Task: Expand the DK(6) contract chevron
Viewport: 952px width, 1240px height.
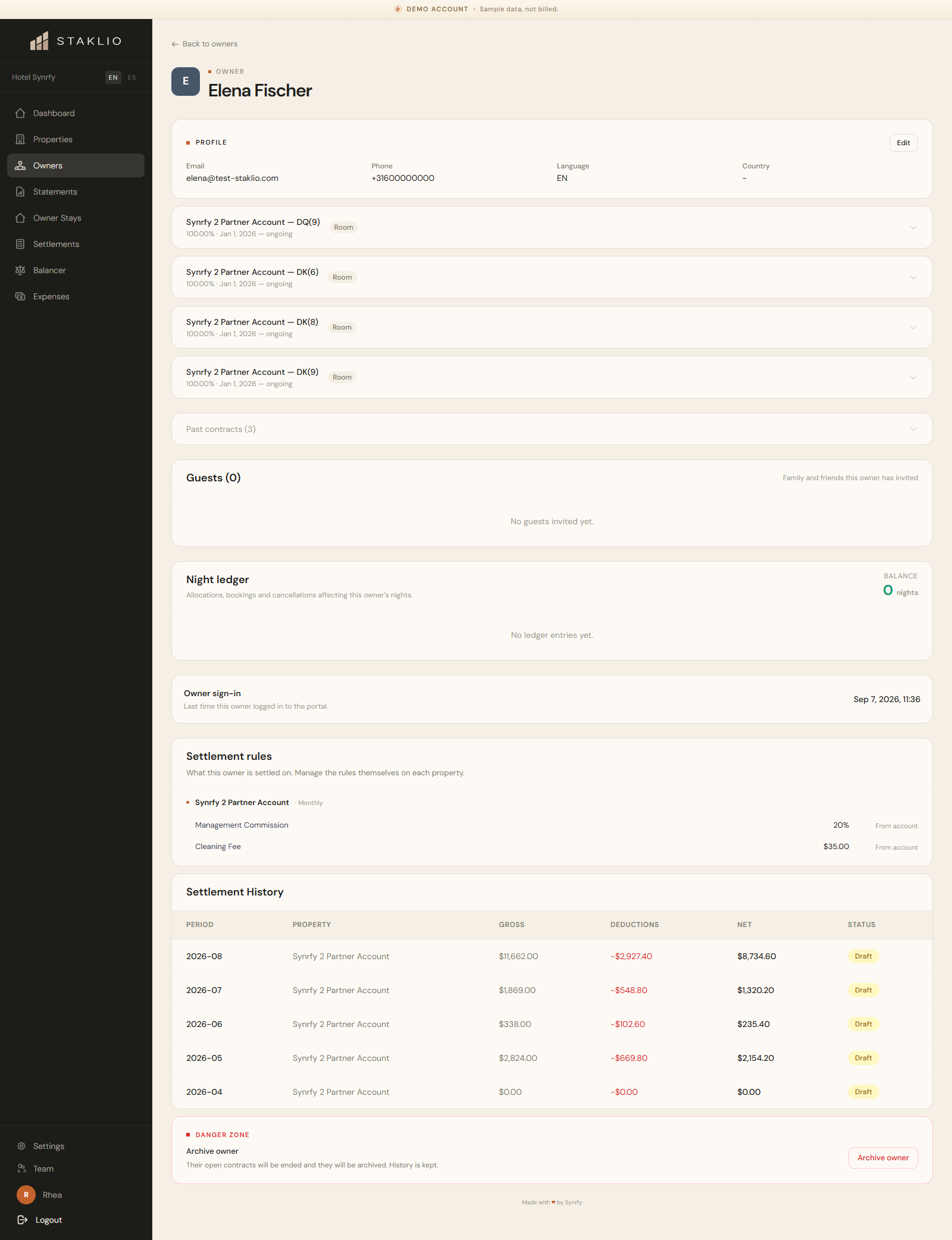Action: [913, 277]
